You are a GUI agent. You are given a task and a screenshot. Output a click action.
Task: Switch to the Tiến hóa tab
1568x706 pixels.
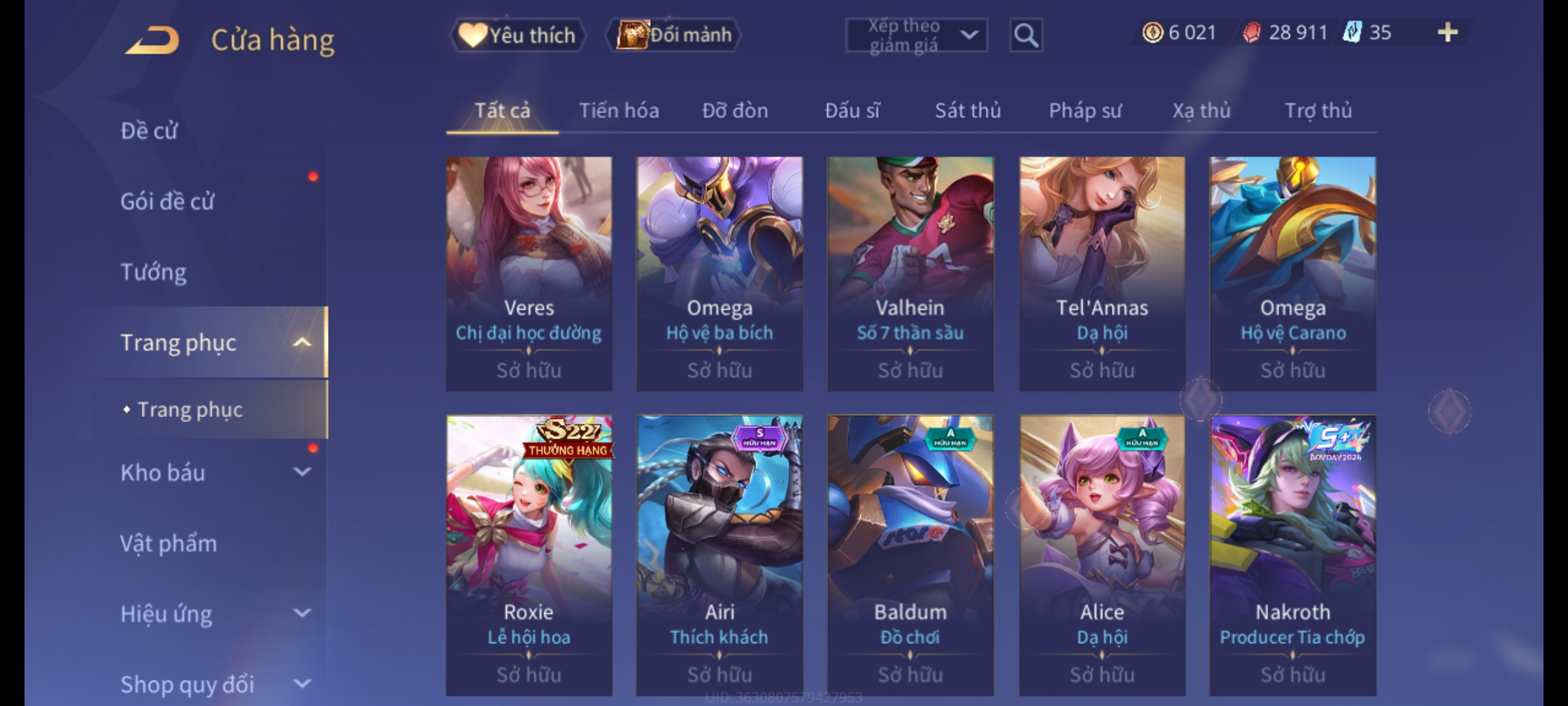click(619, 110)
